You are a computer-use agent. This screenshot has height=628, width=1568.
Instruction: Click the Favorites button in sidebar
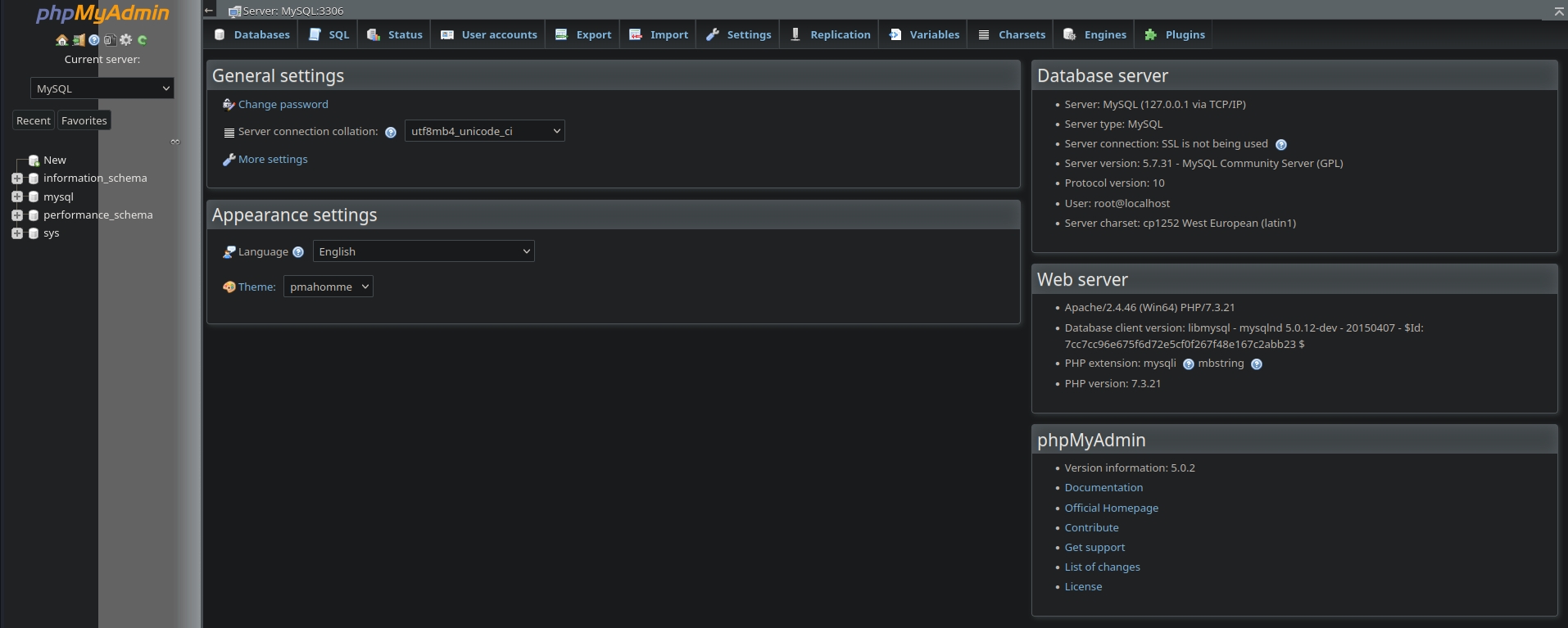tap(84, 120)
